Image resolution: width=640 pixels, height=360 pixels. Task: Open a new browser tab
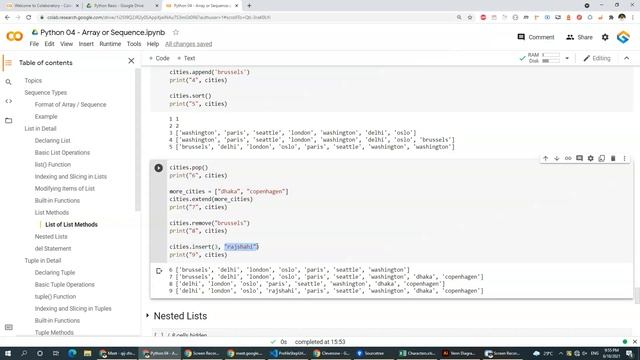249,6
